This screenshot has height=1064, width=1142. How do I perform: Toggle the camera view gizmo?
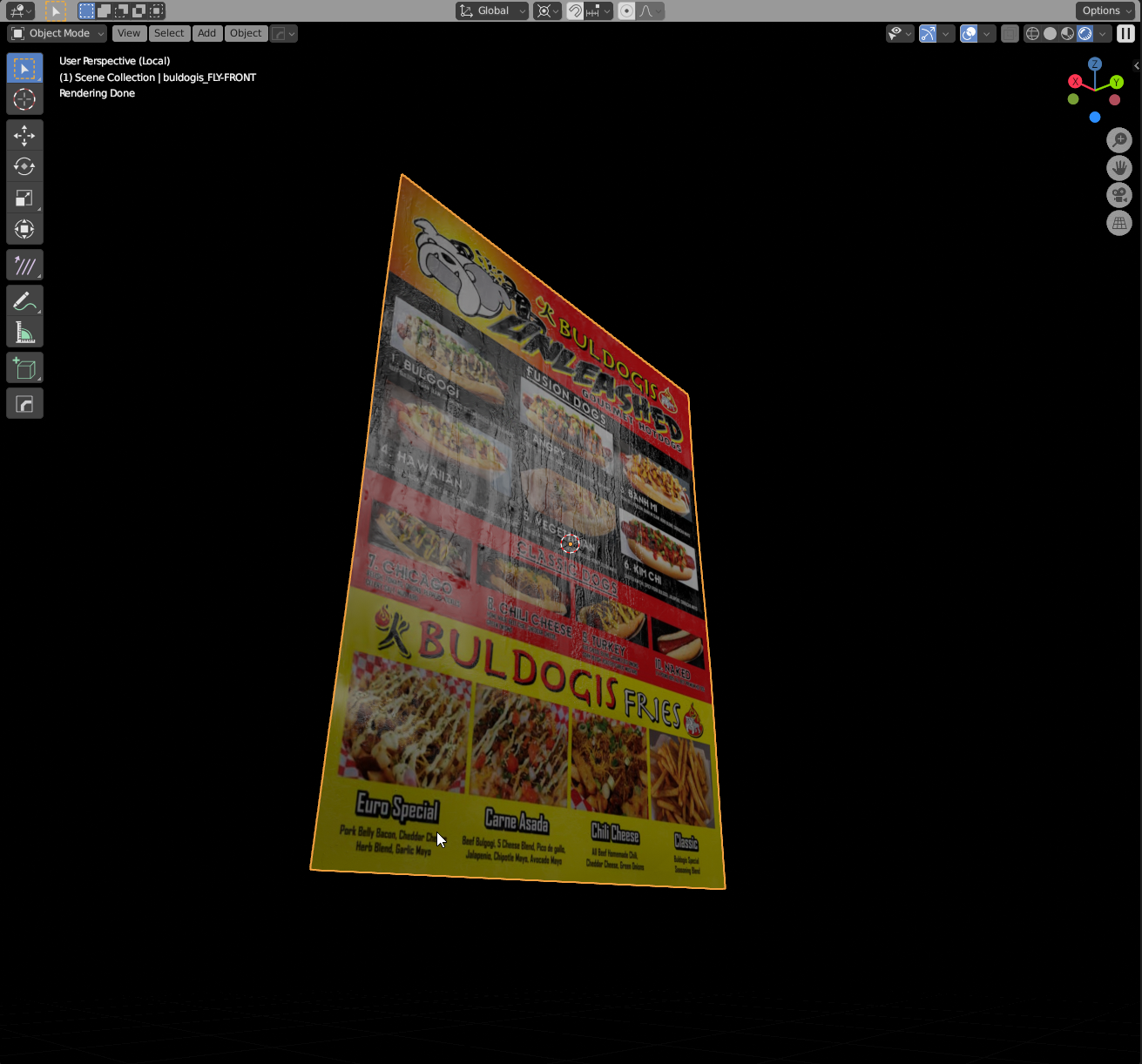[x=1119, y=195]
